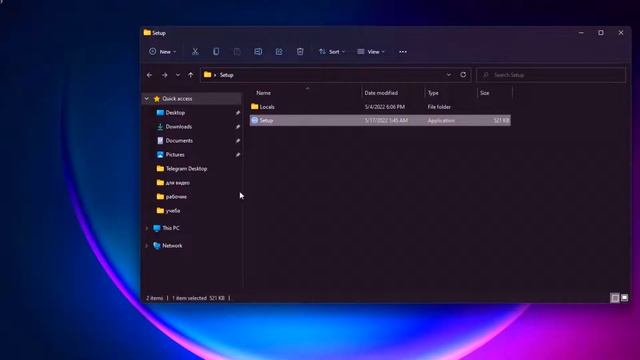Click the Paste icon in toolbar

click(x=237, y=51)
